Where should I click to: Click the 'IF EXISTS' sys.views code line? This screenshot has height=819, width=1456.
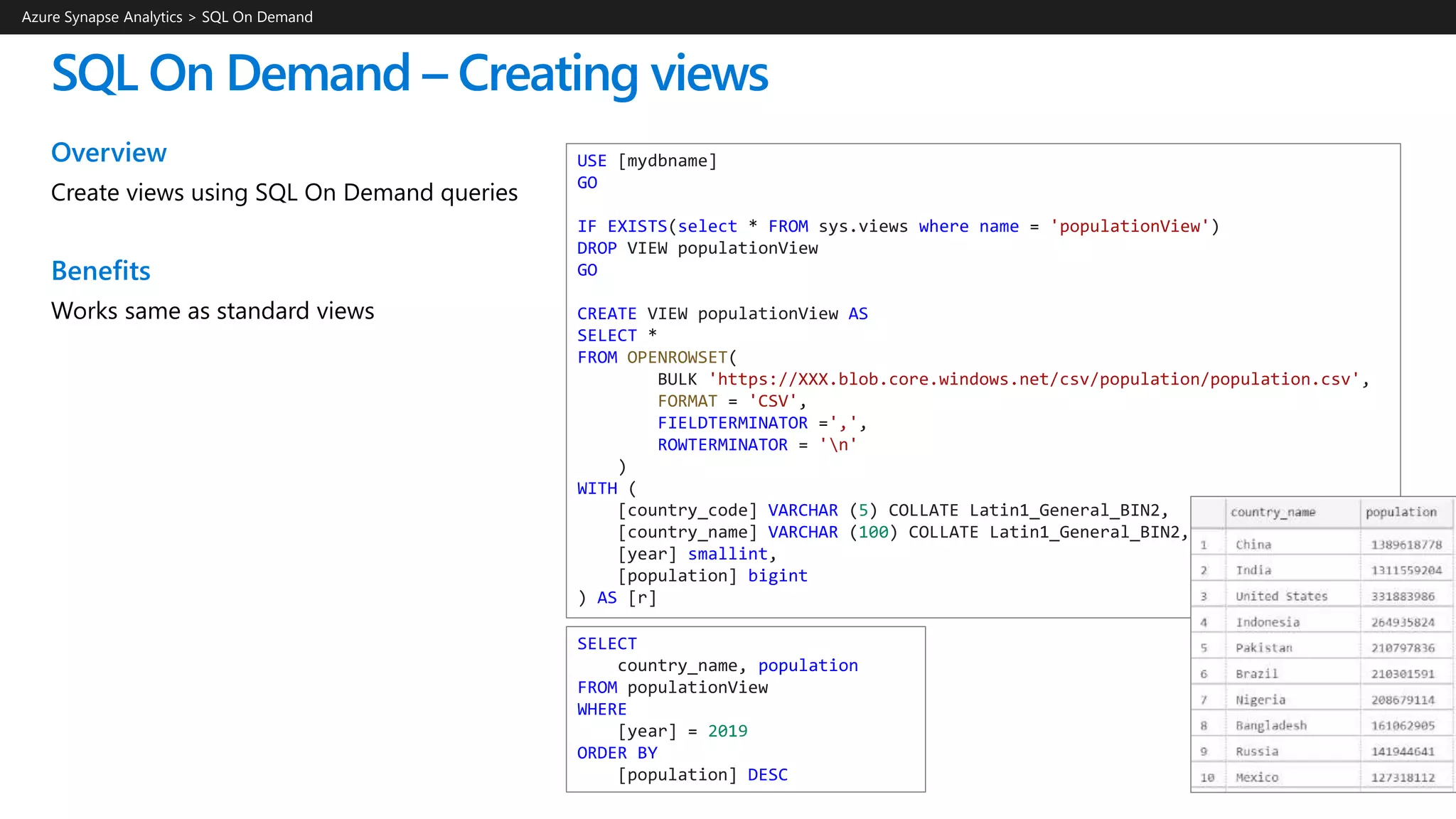(898, 227)
